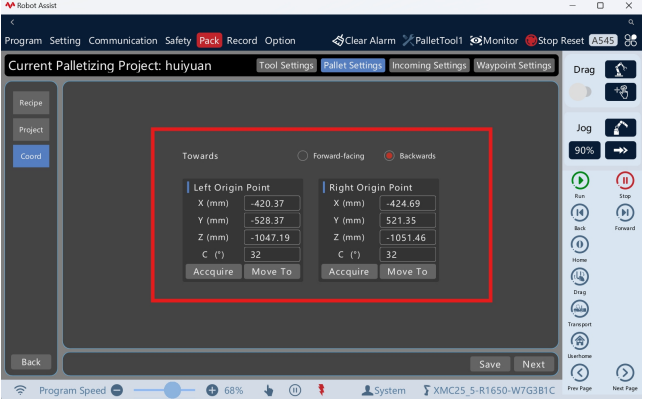The image size is (646, 400).
Task: Click the Drag shortcut icon in side panel
Action: [x=580, y=277]
